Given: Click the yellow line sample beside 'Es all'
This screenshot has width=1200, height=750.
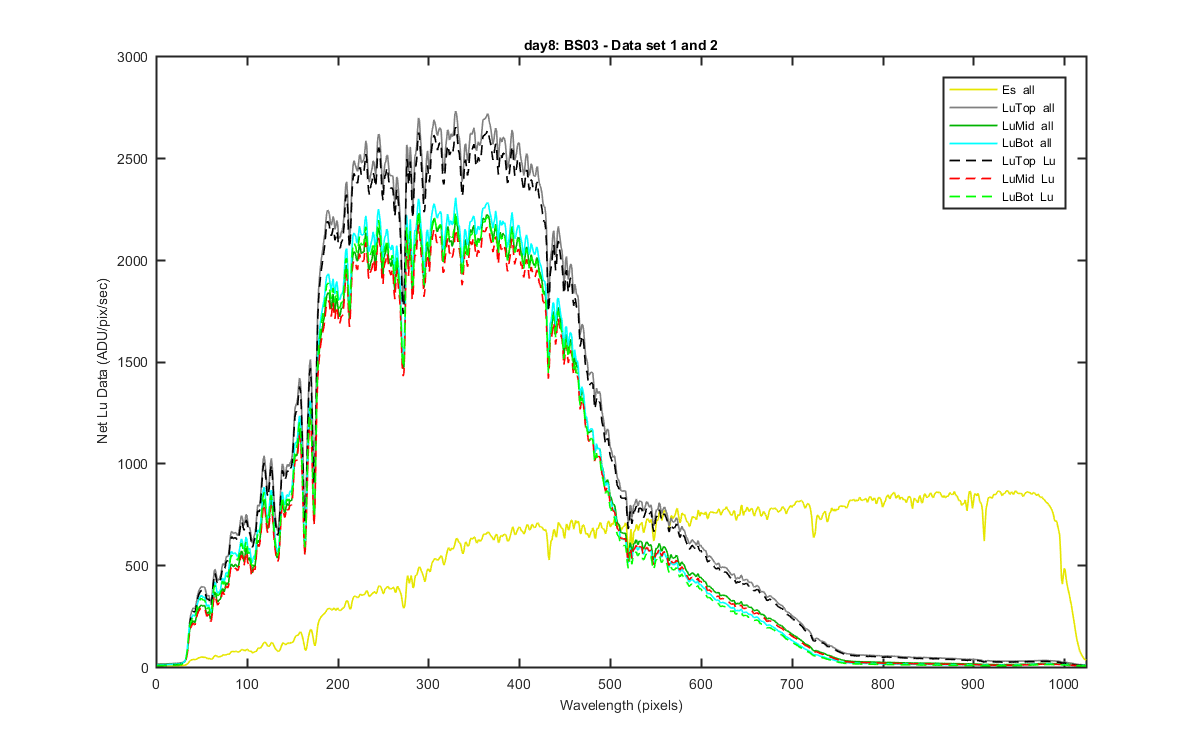Looking at the screenshot, I should tap(971, 90).
